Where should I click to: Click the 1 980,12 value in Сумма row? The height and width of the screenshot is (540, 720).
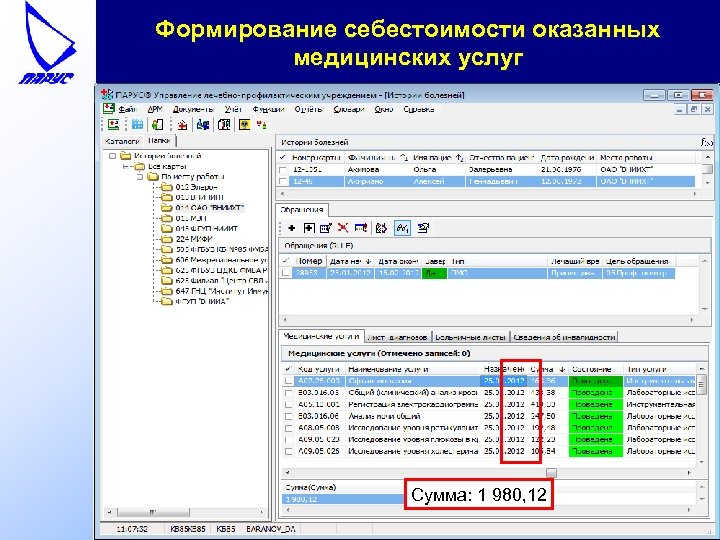[x=301, y=499]
